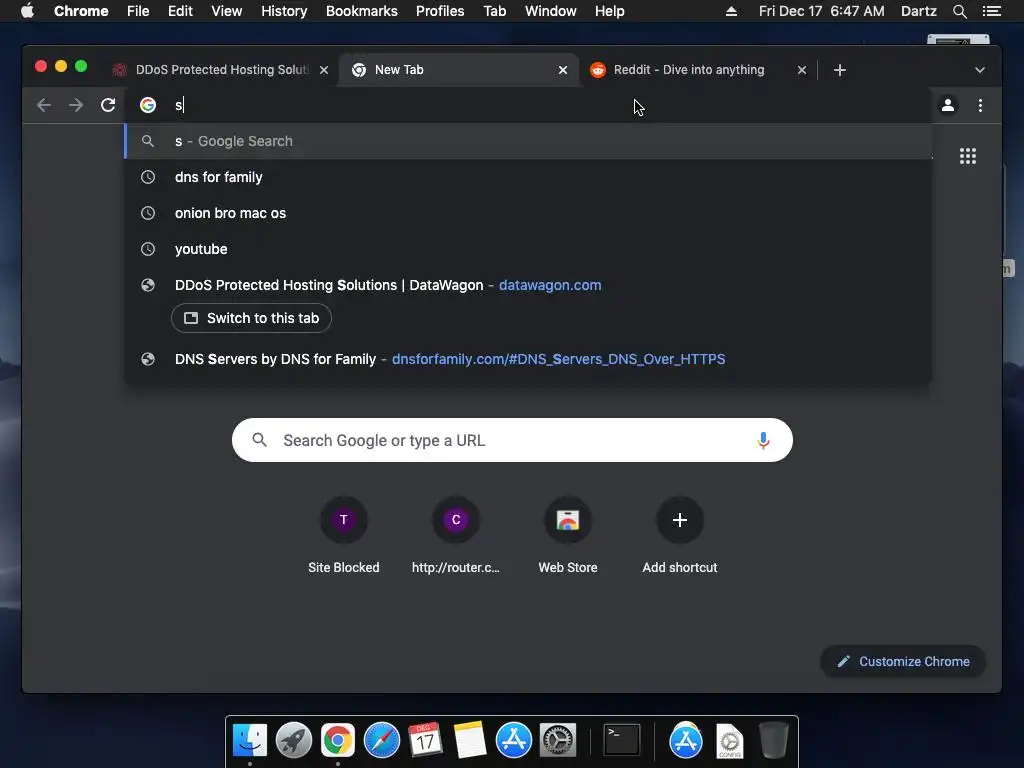The height and width of the screenshot is (768, 1024).
Task: Open the File menu
Action: pos(138,11)
